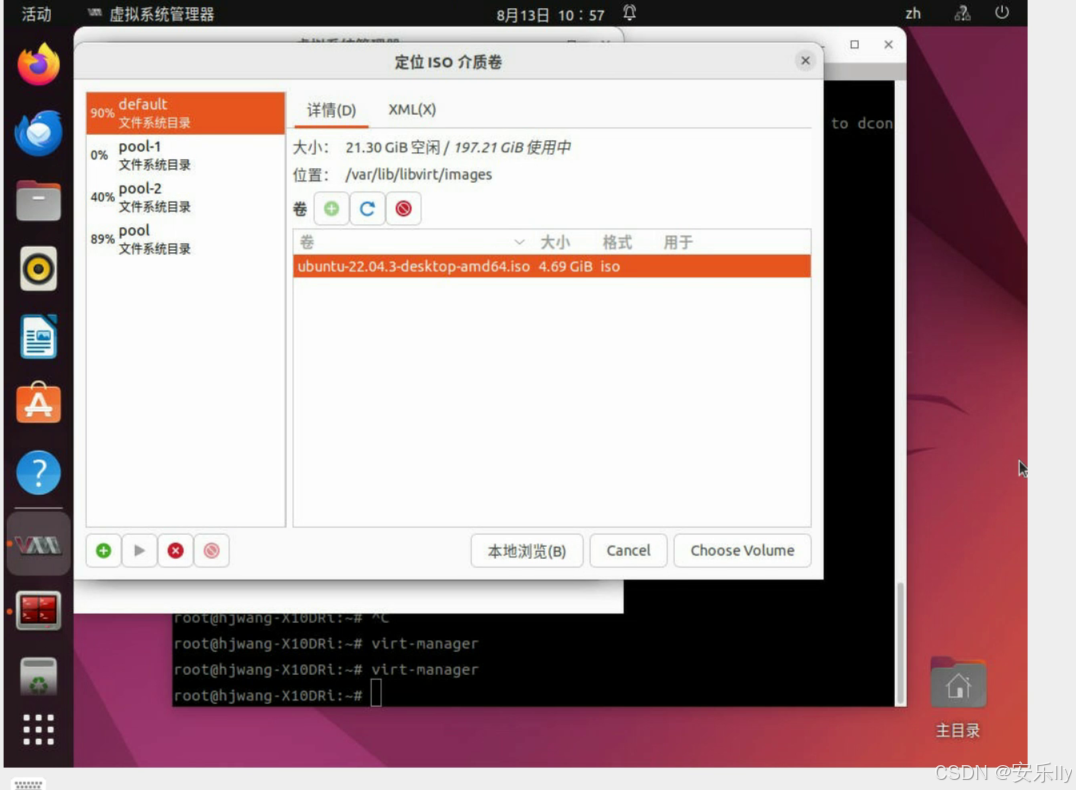Select the storage pool named pool at 89%

pos(185,239)
